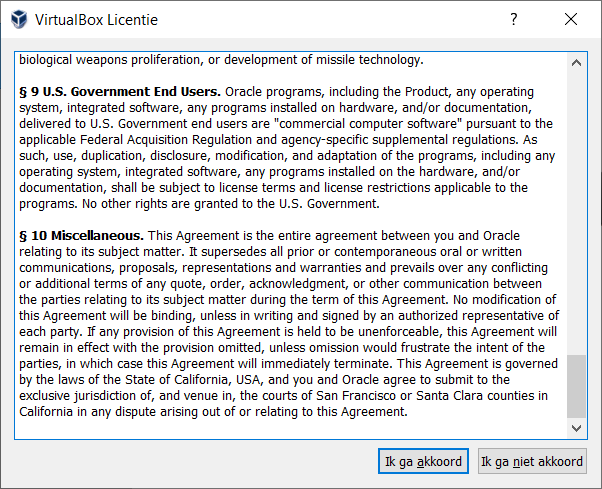Click the '§ 9 U.S. Government End Users' heading
The image size is (602, 489).
[119, 92]
